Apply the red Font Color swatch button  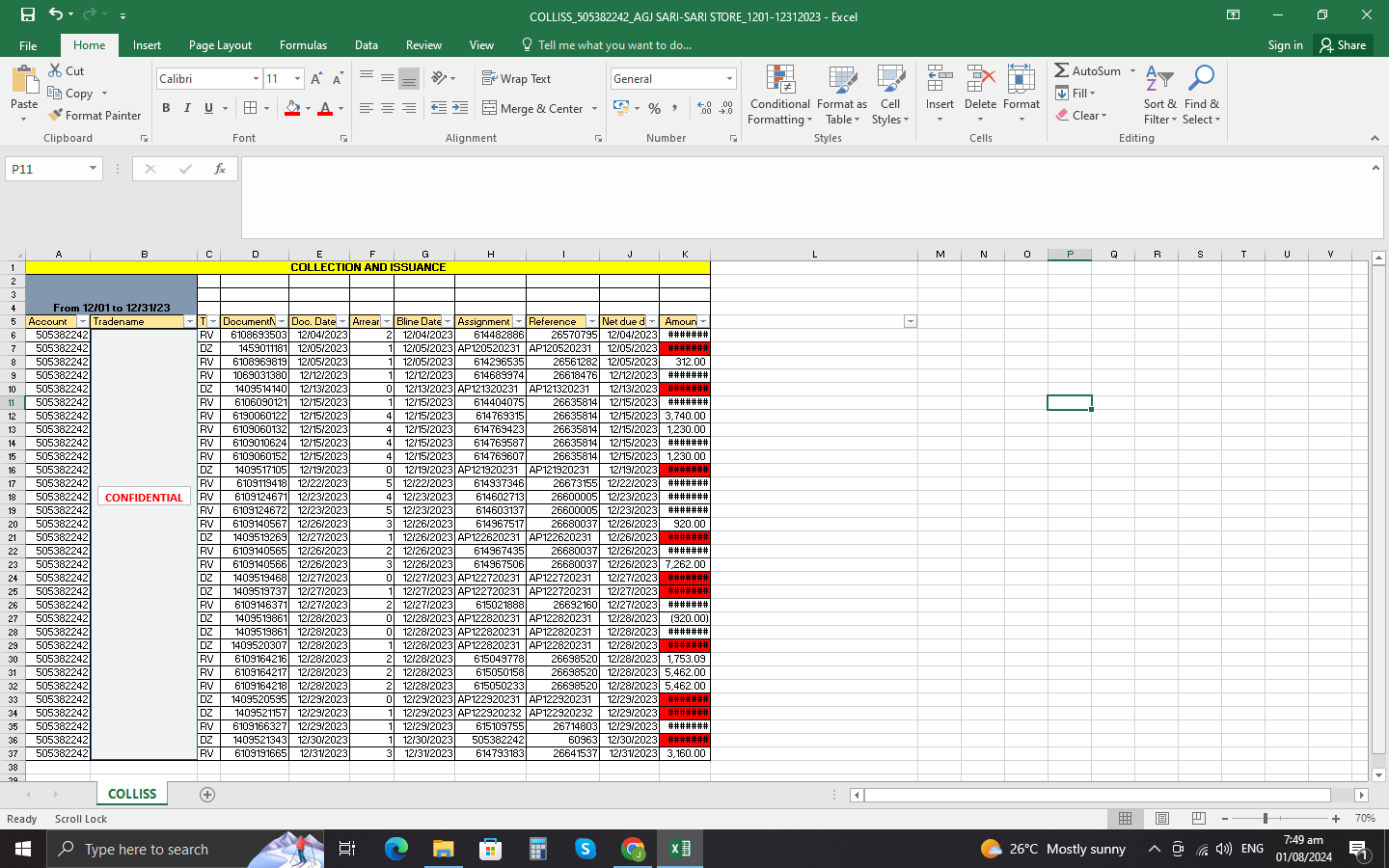325,108
